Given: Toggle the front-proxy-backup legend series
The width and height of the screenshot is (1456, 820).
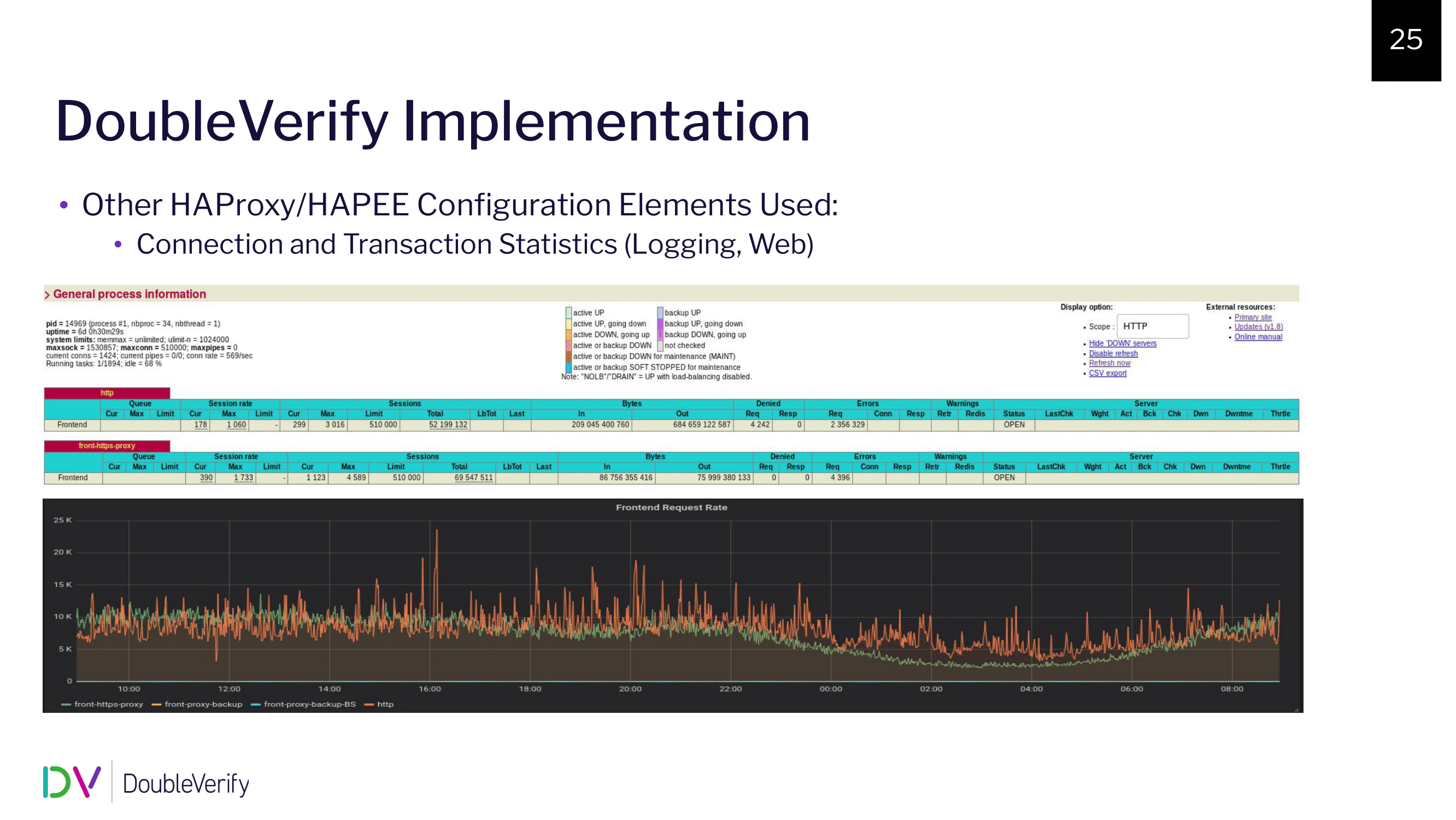Looking at the screenshot, I should [197, 705].
